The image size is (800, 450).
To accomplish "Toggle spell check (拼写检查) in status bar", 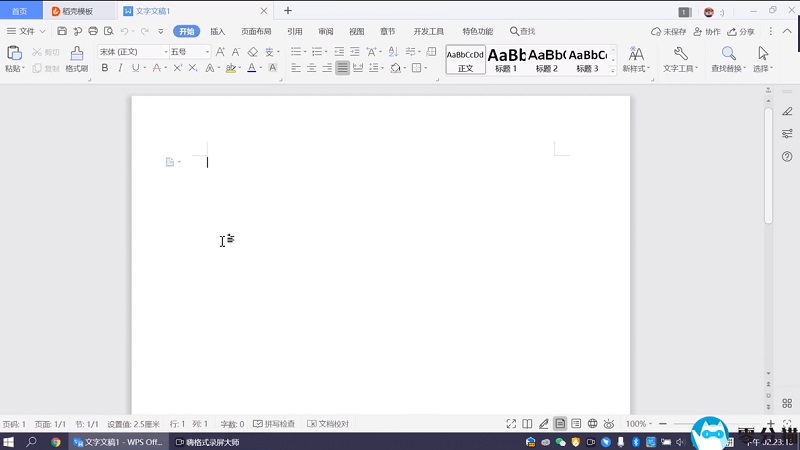I will [x=274, y=424].
